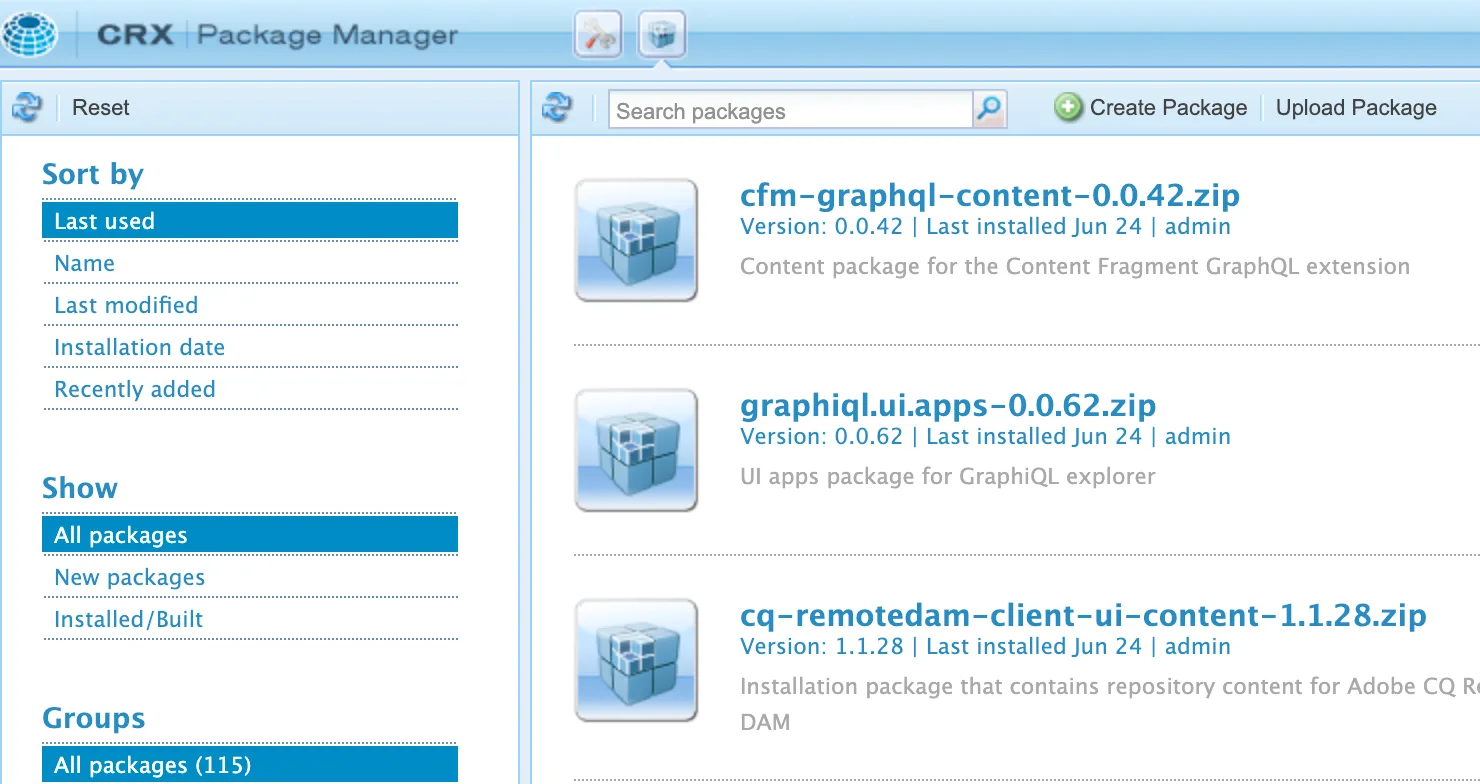Screen dimensions: 1480x784
Task: Select All packages (115) group
Action: [152, 765]
